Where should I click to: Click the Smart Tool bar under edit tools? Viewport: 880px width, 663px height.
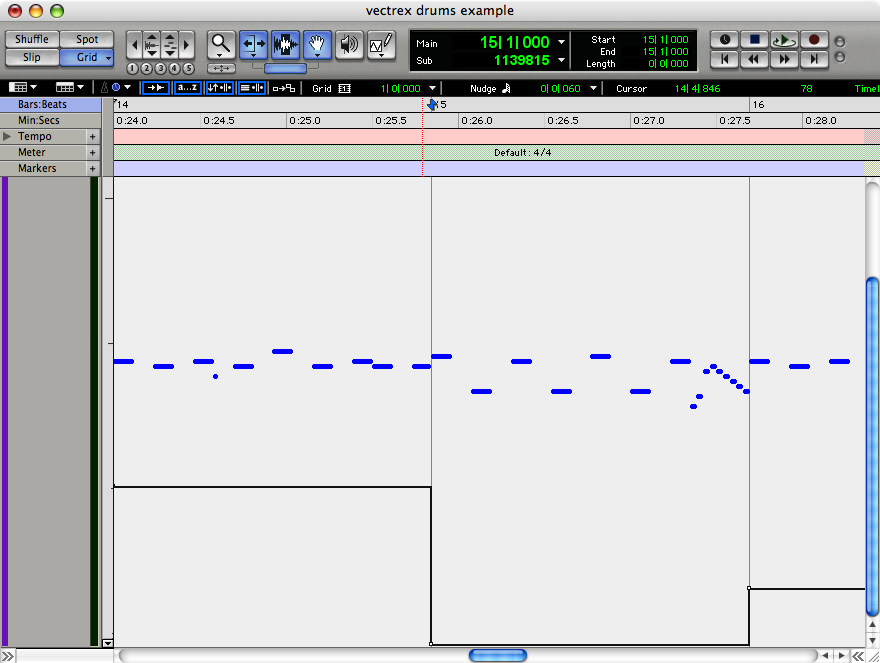[285, 68]
